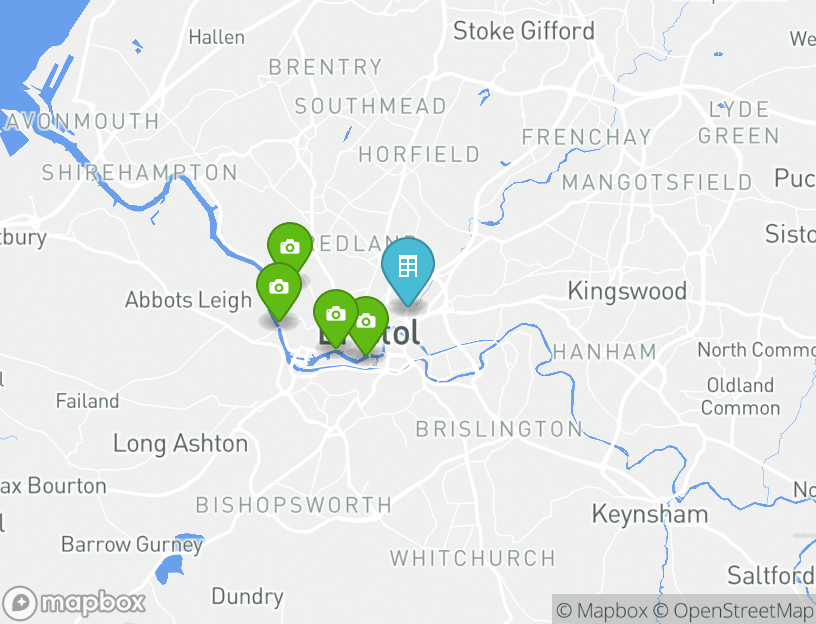This screenshot has height=624, width=816.
Task: Click the Avonmouth district label
Action: [79, 121]
